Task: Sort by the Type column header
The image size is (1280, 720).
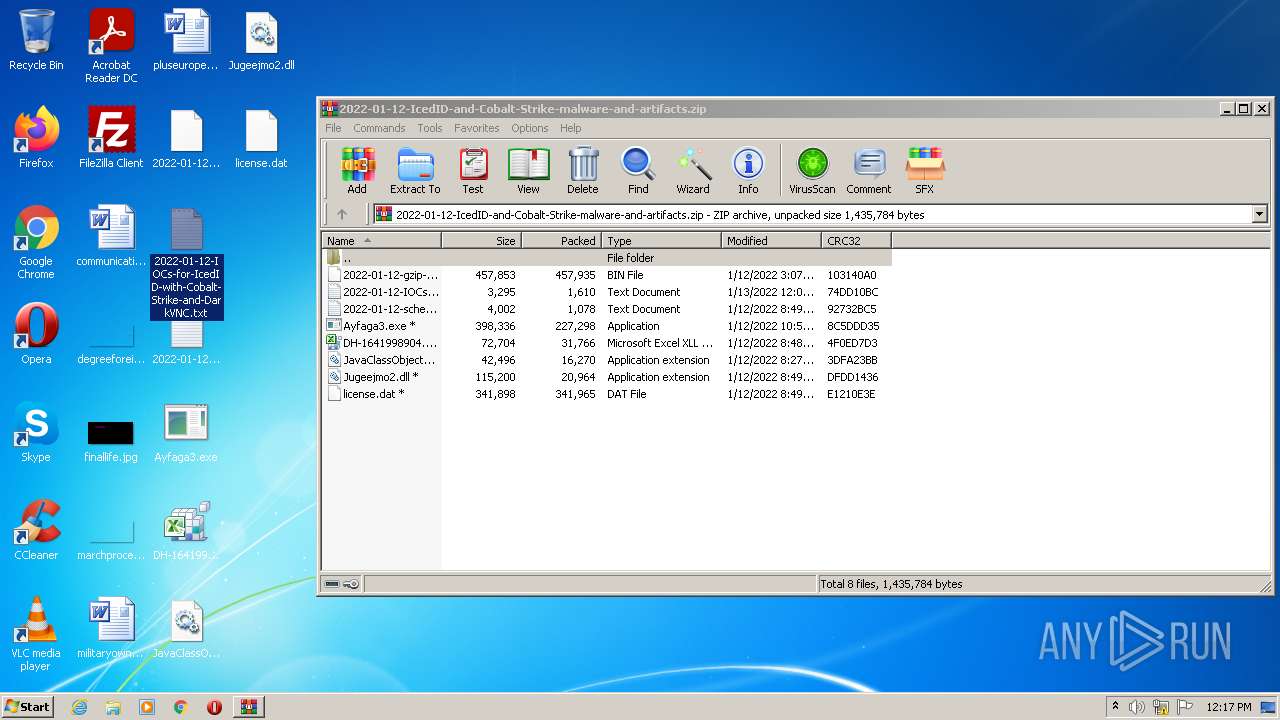Action: (x=662, y=241)
